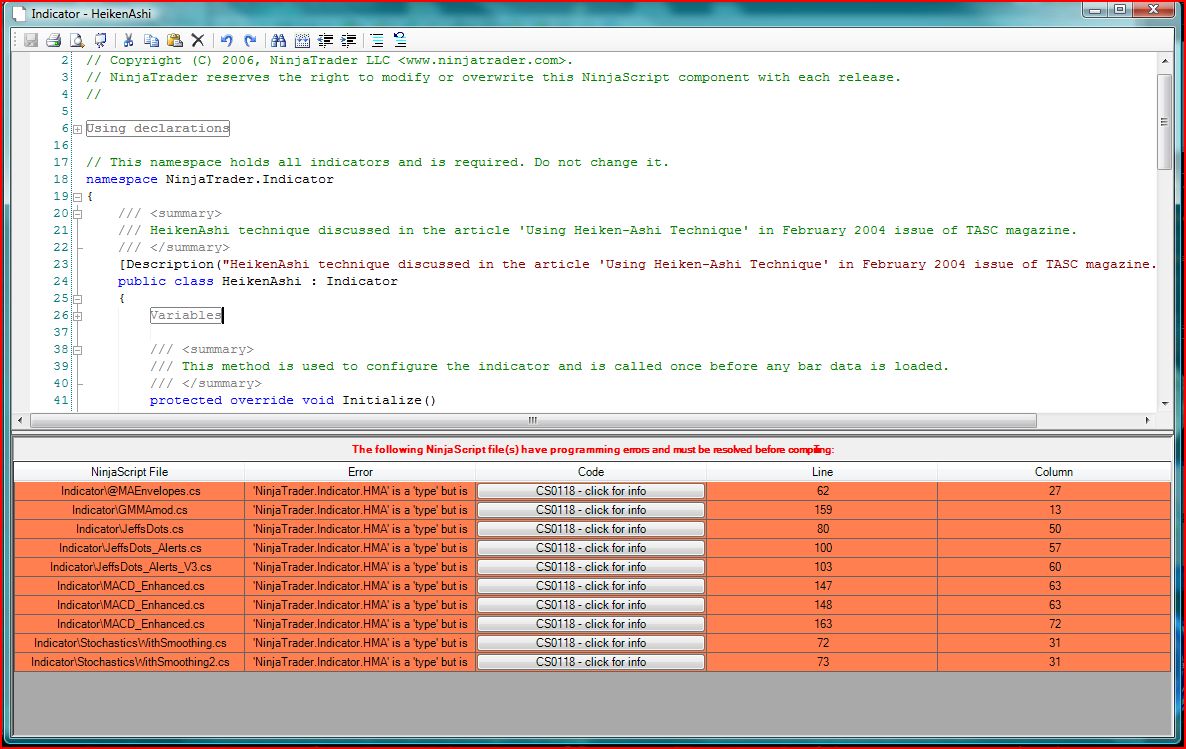Select the Indicator\JeffsDots.cs error row
The image size is (1186, 749).
[x=129, y=529]
